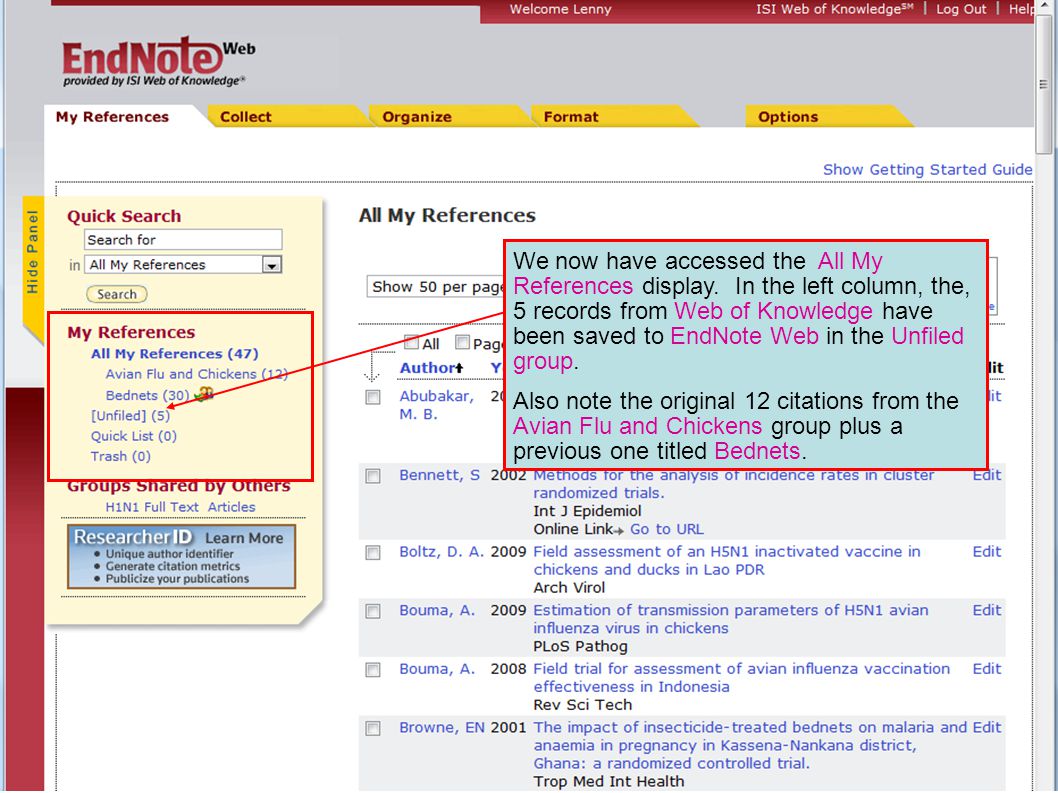Open the Bednets (30) group
The height and width of the screenshot is (793, 1058).
[147, 395]
